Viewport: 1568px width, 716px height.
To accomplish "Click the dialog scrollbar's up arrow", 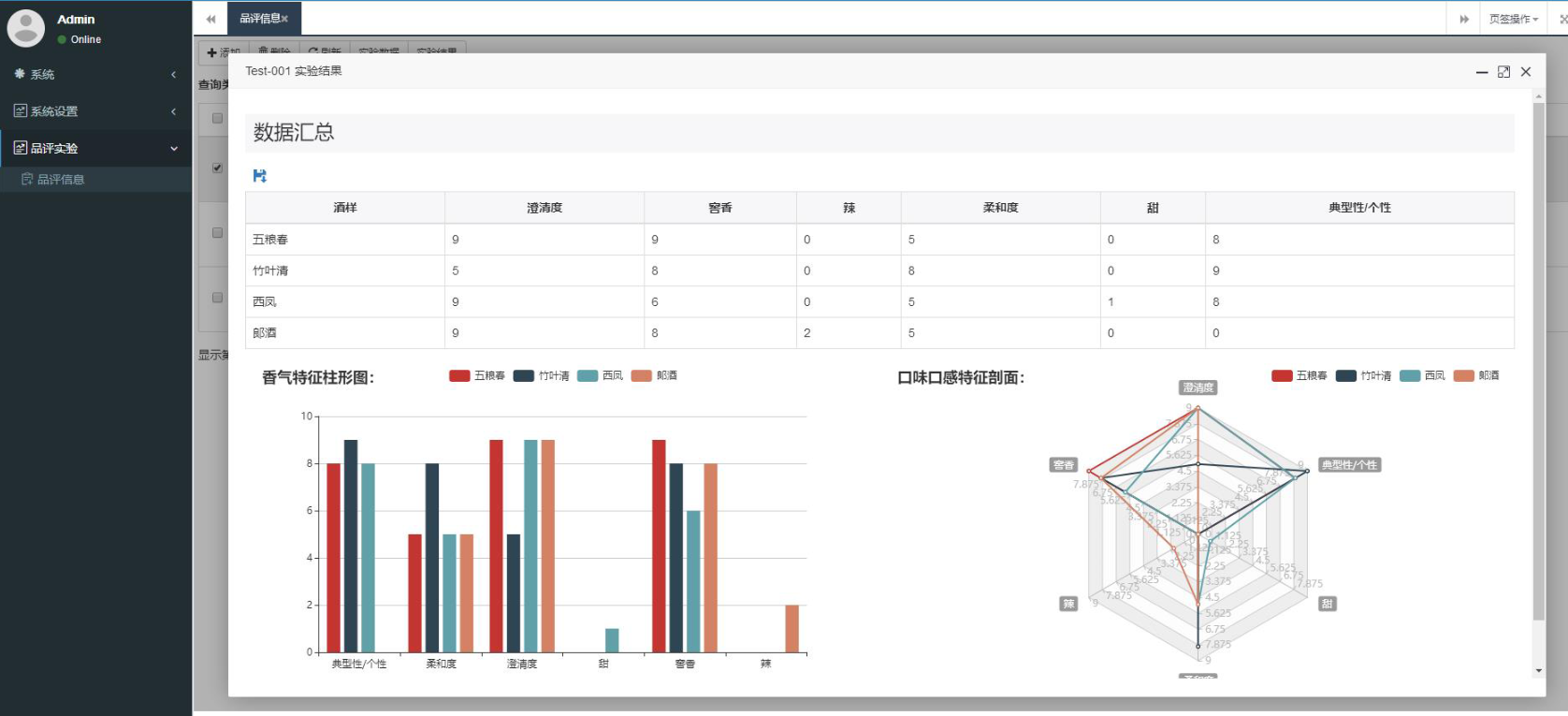I will 1539,96.
